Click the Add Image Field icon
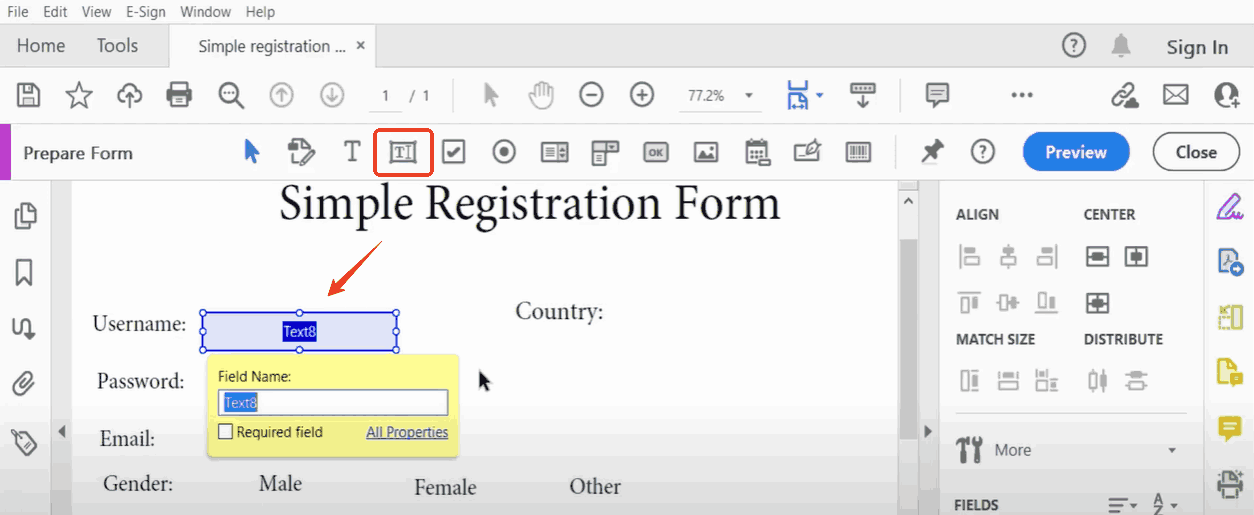Viewport: 1254px width, 515px height. 706,152
